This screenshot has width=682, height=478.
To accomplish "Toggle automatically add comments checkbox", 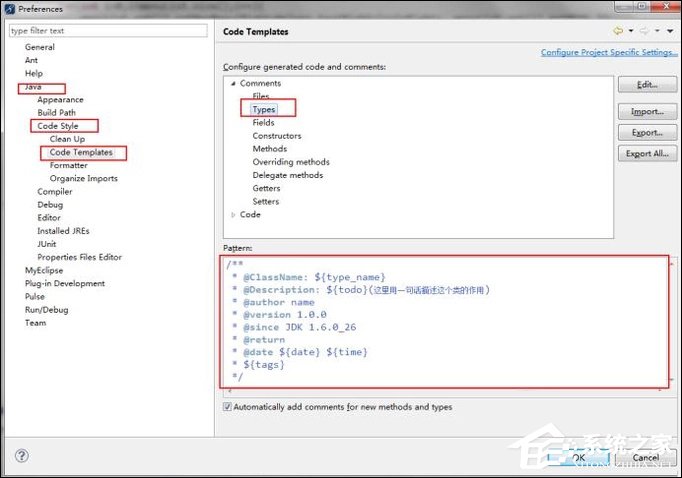I will [x=227, y=407].
